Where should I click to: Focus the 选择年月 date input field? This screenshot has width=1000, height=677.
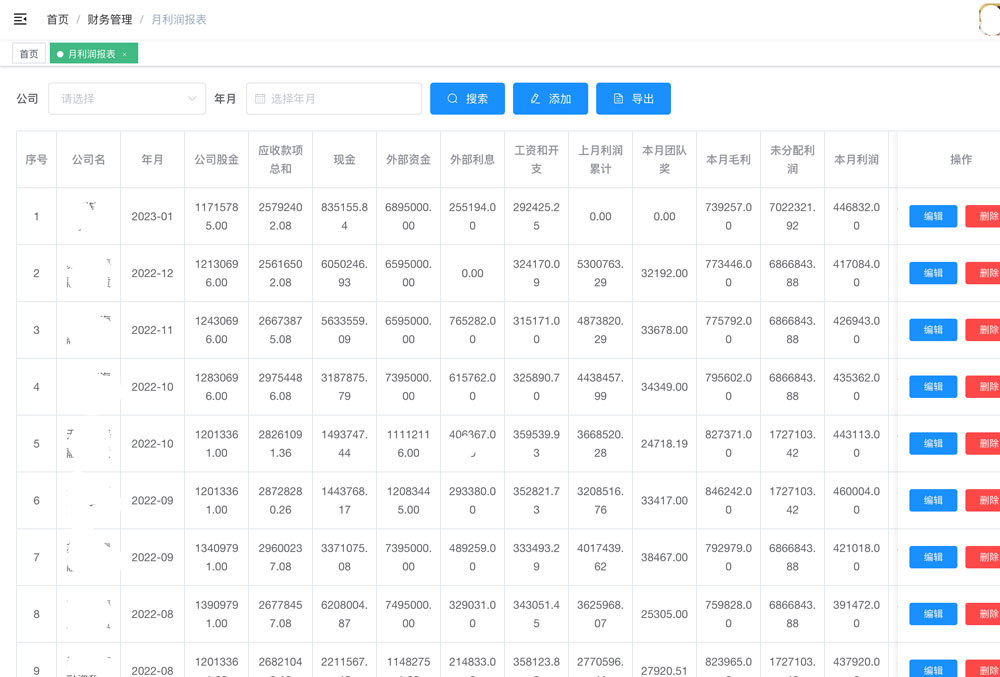[x=340, y=99]
